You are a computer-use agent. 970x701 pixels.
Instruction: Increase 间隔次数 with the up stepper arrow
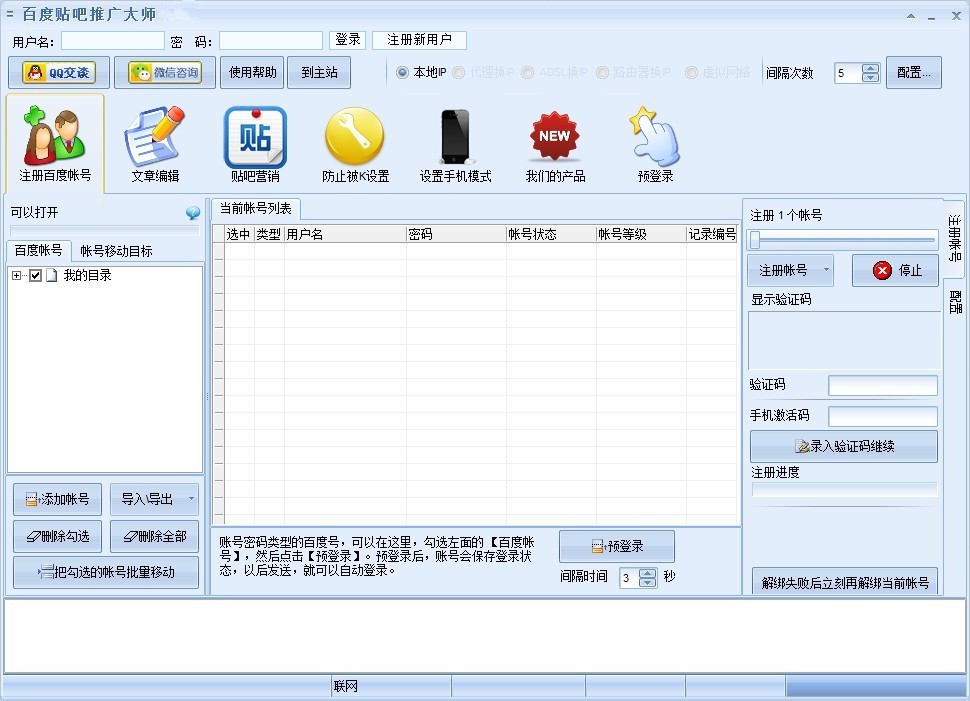click(870, 67)
